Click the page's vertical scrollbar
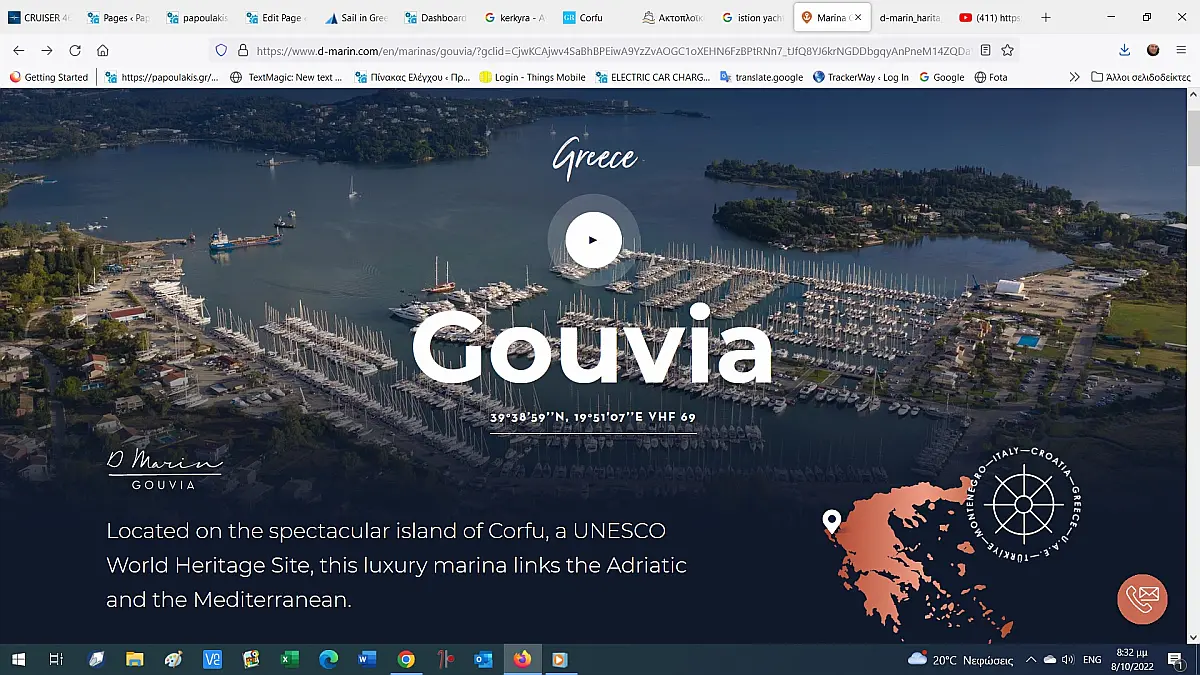1200x675 pixels. click(x=1192, y=140)
